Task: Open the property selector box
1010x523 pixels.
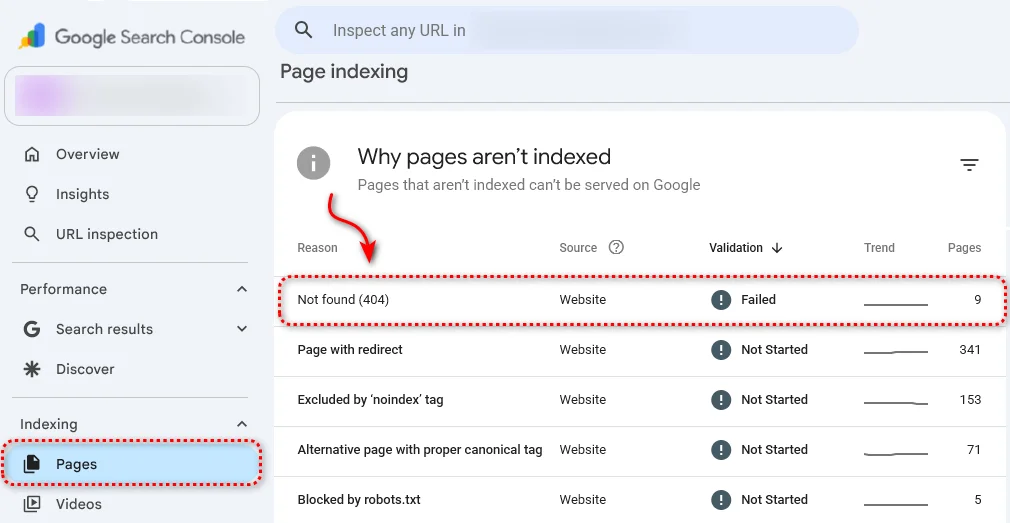Action: [132, 95]
